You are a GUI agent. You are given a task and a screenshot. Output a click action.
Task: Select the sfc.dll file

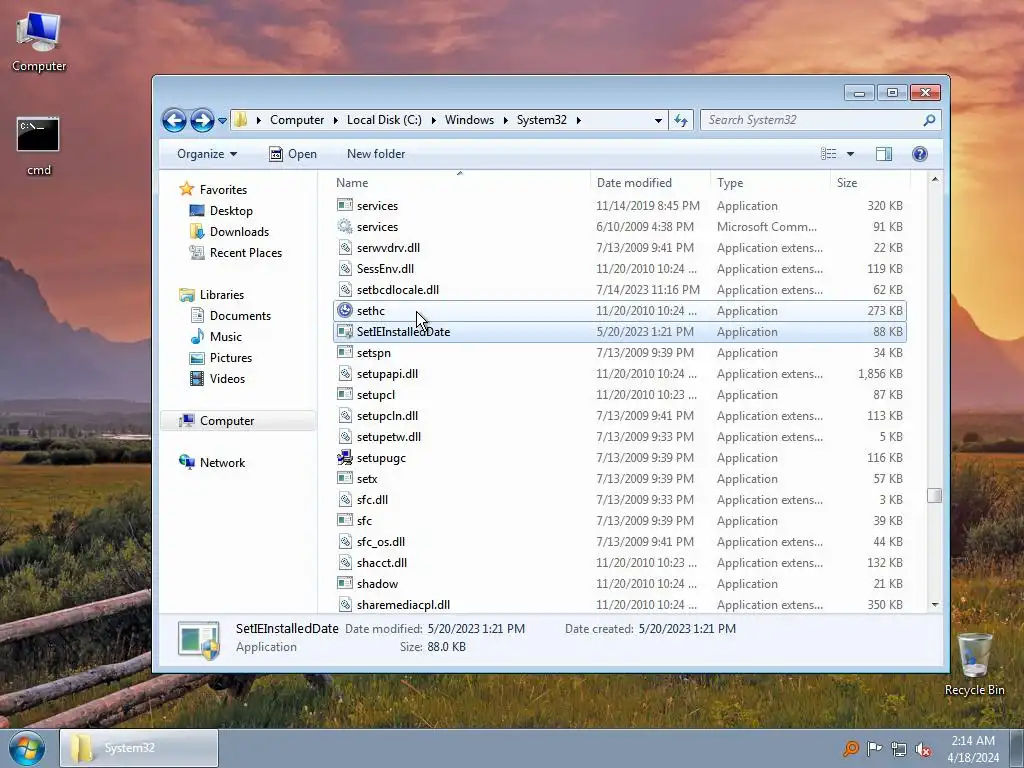[372, 500]
